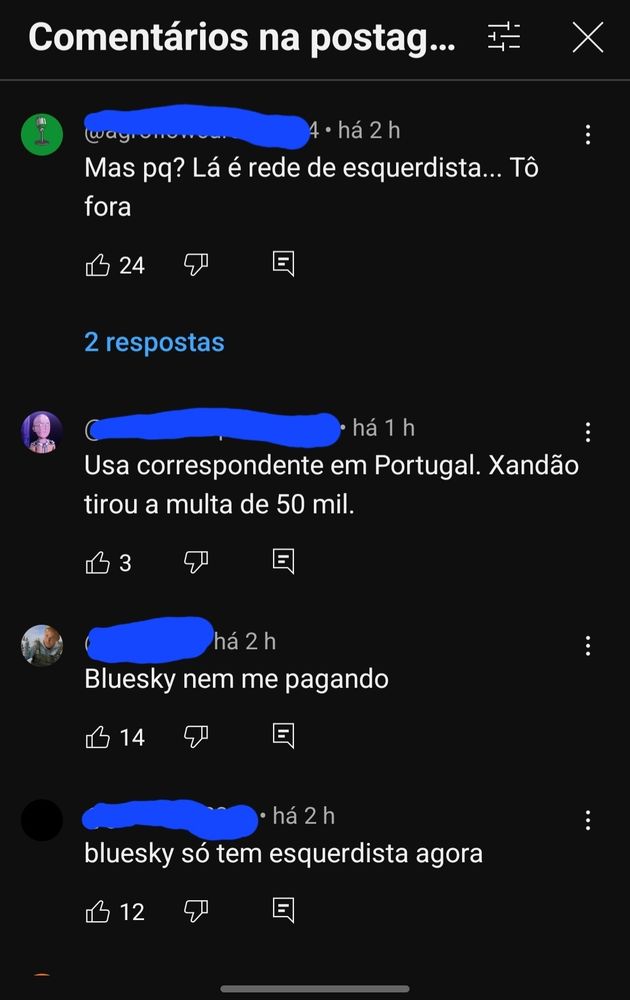Expand the 2 respostas thread
Screen dimensions: 630x1000
tap(154, 342)
